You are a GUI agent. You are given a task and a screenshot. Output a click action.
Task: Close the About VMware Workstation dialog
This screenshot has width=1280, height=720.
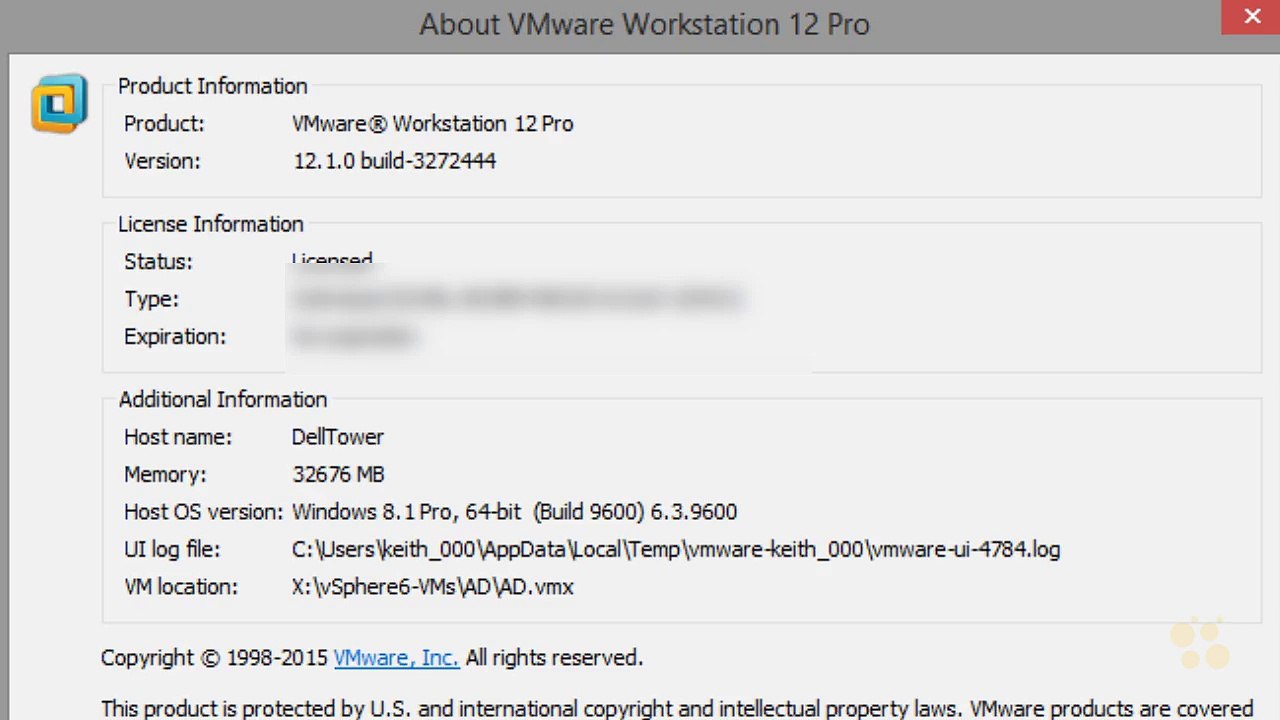[x=1251, y=17]
